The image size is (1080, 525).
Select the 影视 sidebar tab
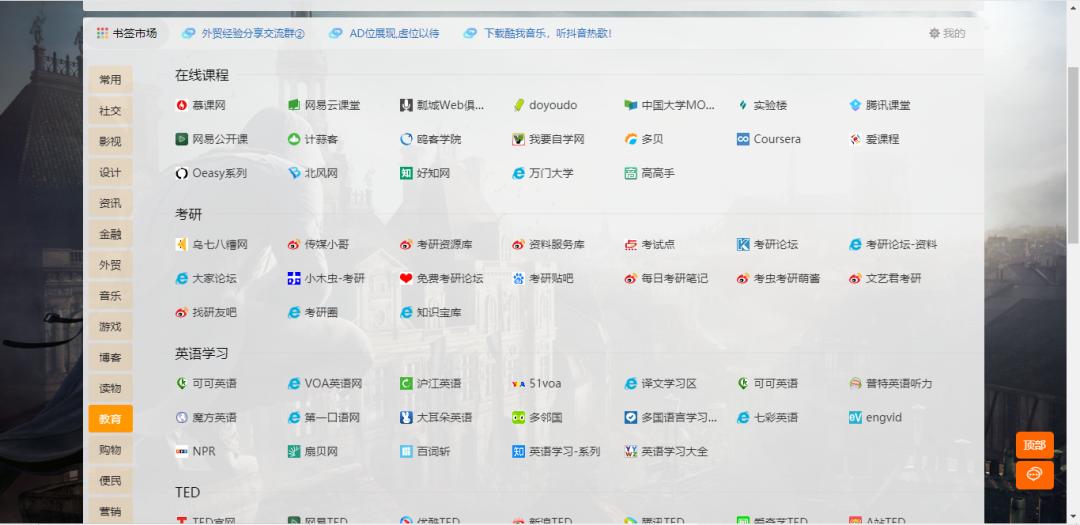coord(110,142)
